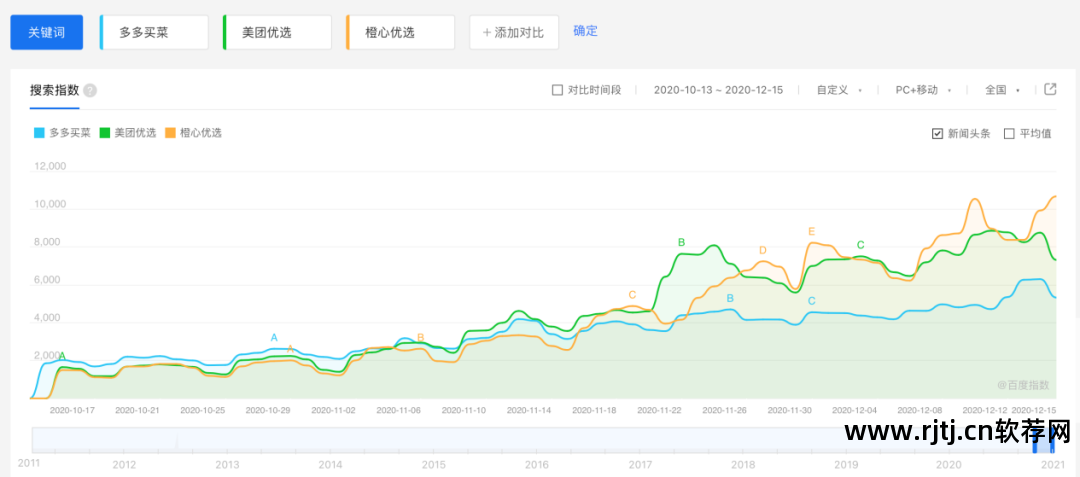Click orange news marker D
This screenshot has height=477, width=1080.
coord(762,251)
